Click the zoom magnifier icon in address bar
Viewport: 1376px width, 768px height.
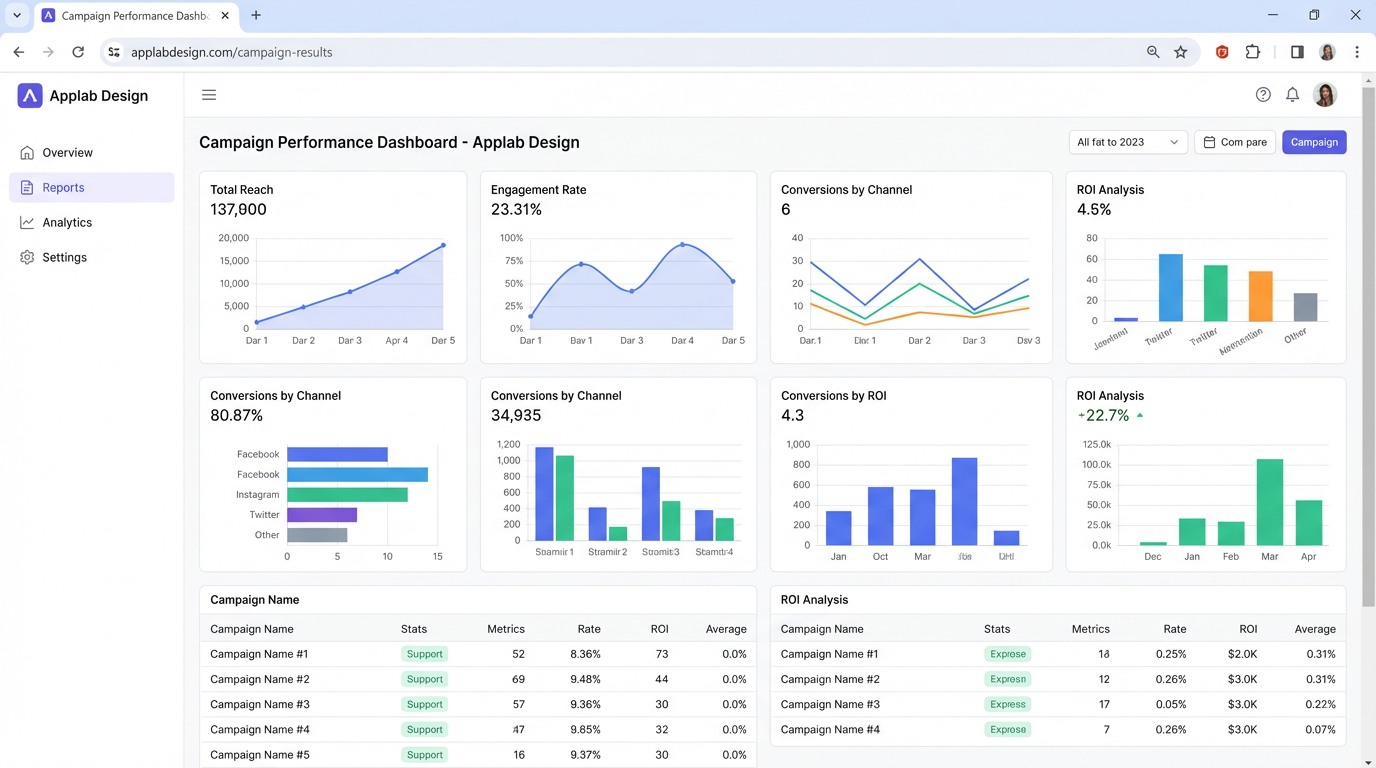[x=1153, y=52]
